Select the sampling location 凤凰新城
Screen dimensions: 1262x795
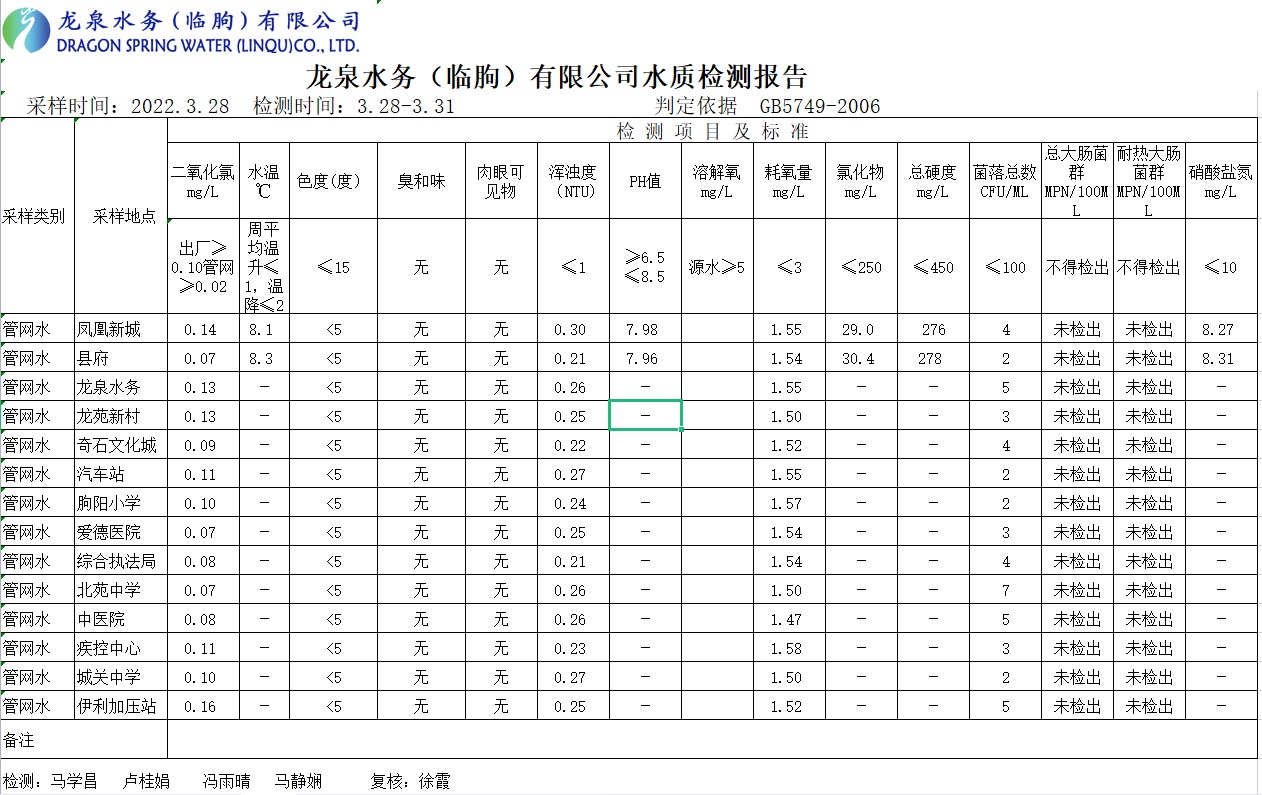pyautogui.click(x=121, y=329)
